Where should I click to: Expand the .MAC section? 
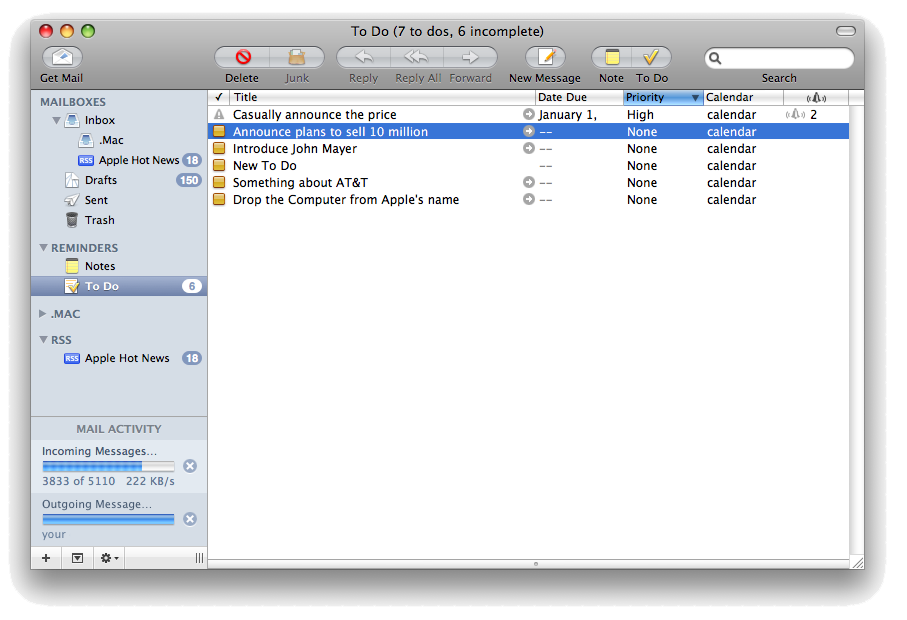(x=43, y=314)
